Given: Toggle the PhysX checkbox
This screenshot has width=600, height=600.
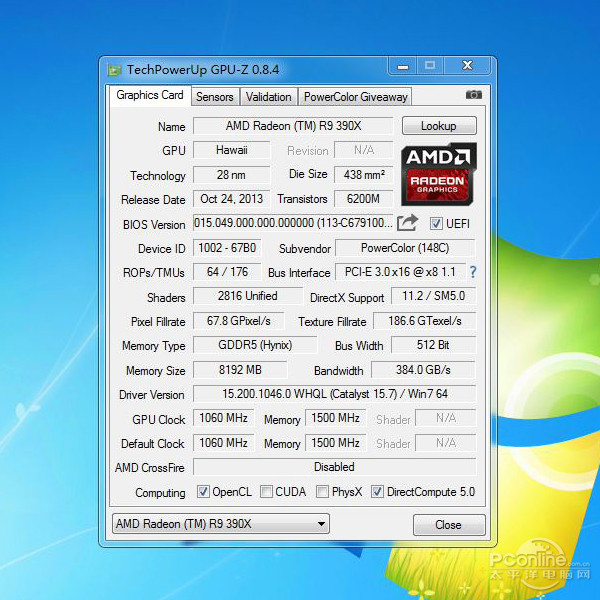Looking at the screenshot, I should point(322,492).
